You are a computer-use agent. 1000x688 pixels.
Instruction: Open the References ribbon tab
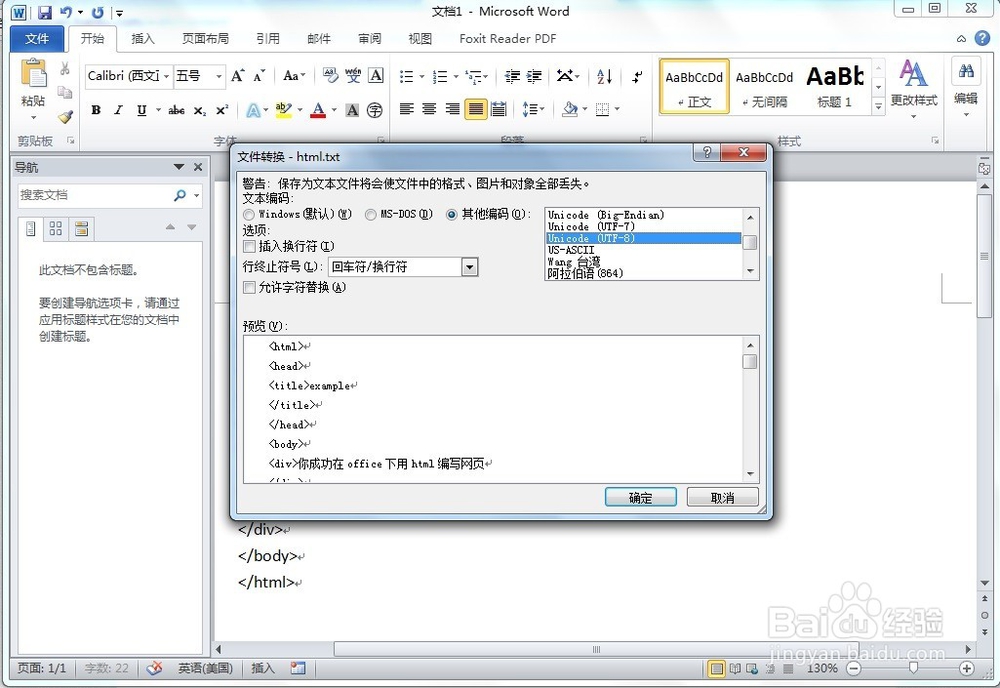(268, 39)
